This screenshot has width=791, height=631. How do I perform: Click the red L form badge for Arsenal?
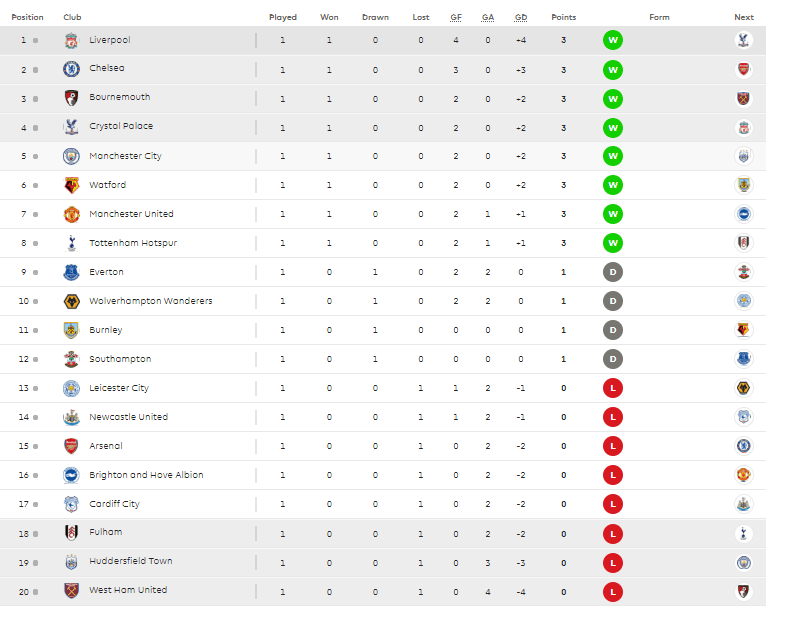click(612, 446)
